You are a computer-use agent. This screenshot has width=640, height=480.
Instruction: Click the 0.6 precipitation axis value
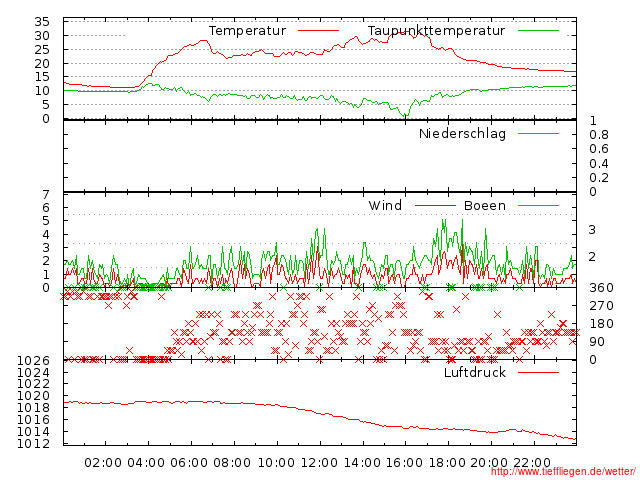(598, 149)
